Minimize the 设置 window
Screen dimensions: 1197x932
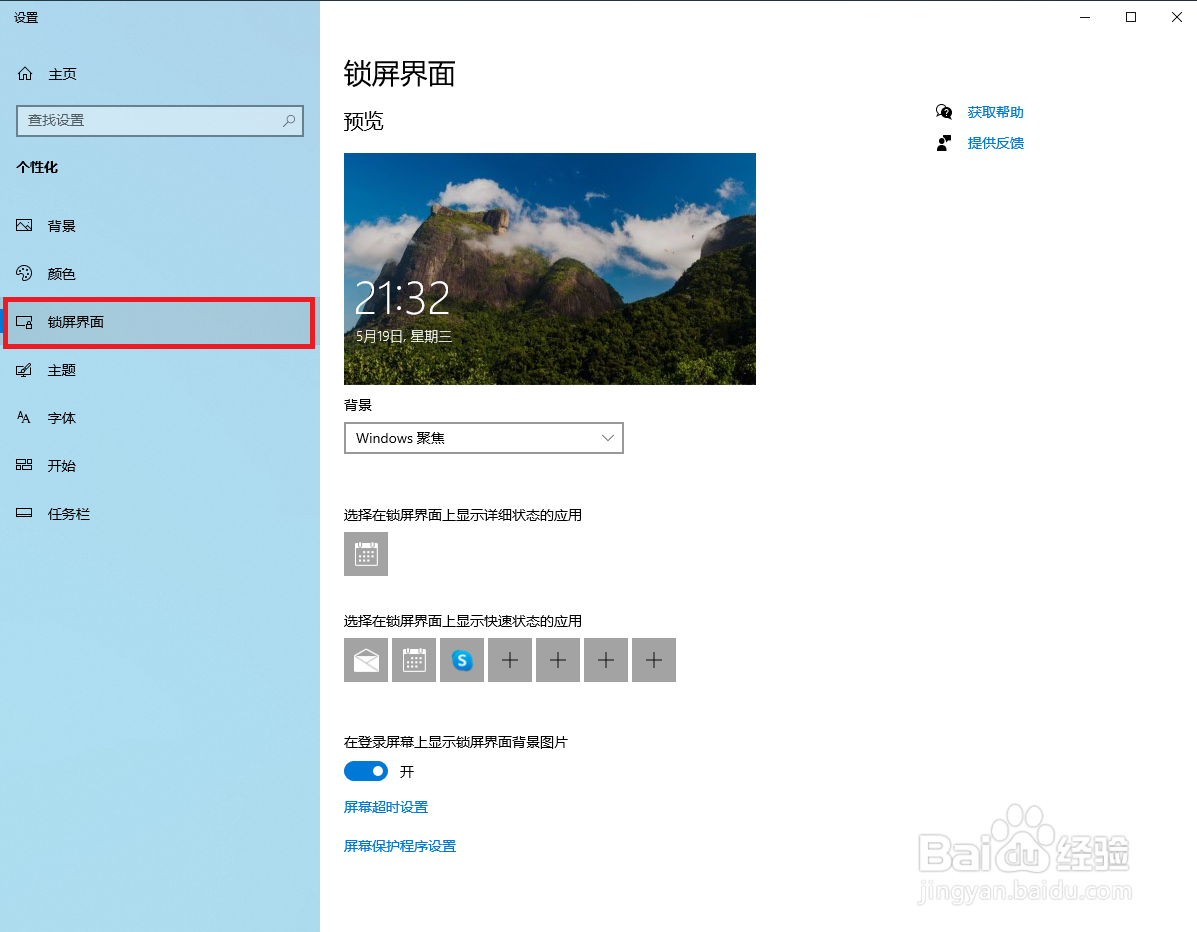[1085, 17]
